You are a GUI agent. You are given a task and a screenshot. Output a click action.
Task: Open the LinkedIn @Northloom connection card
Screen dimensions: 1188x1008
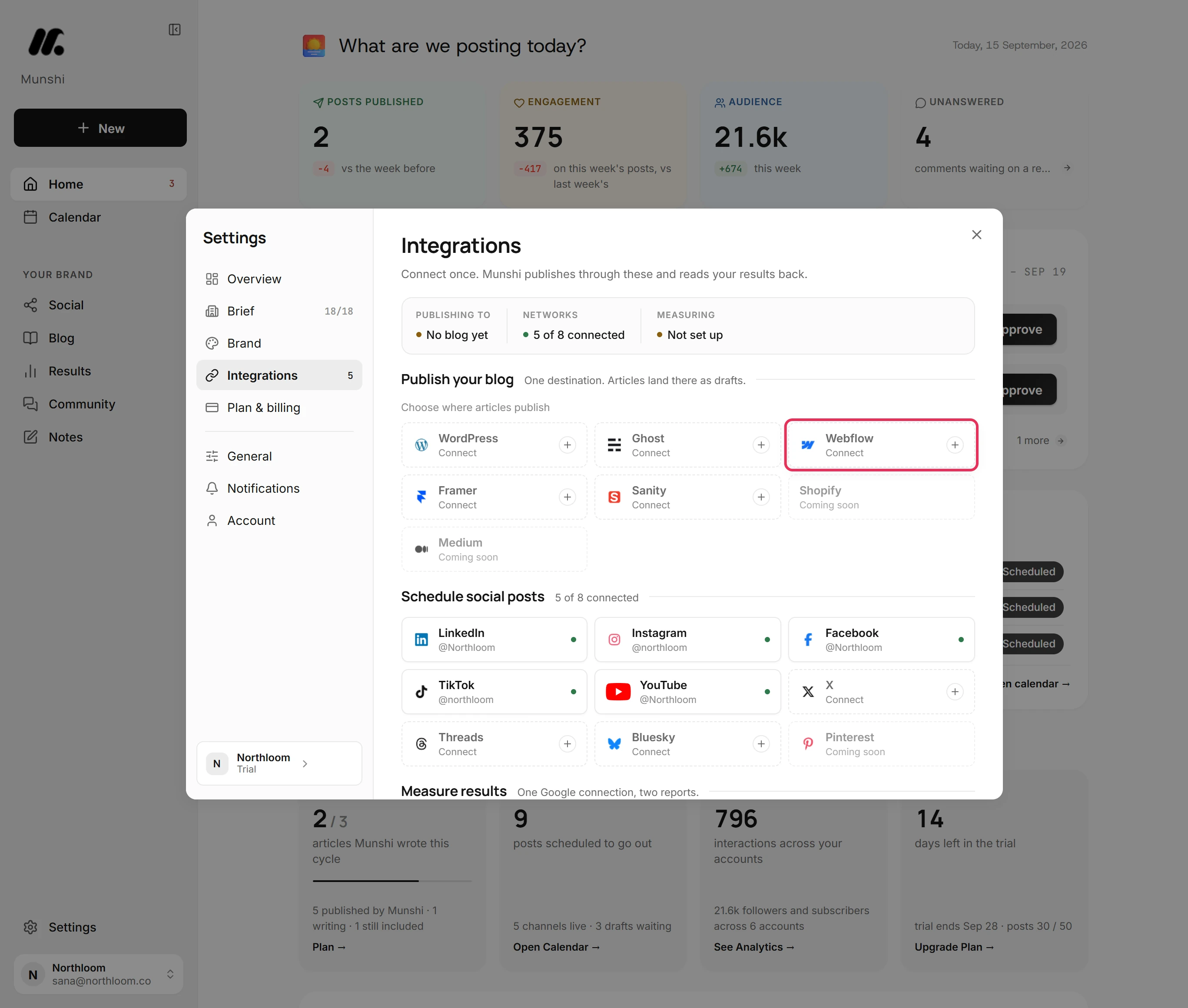pyautogui.click(x=494, y=640)
